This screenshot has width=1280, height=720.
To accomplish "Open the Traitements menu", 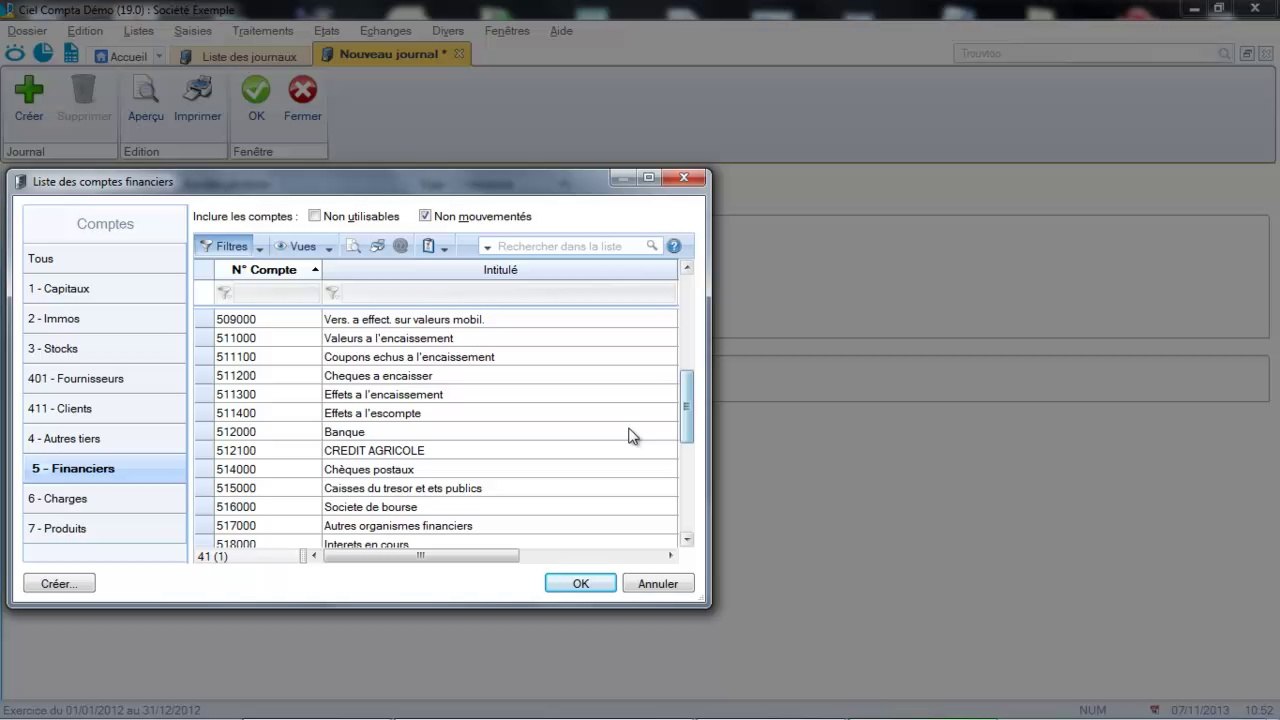I will pos(263,31).
